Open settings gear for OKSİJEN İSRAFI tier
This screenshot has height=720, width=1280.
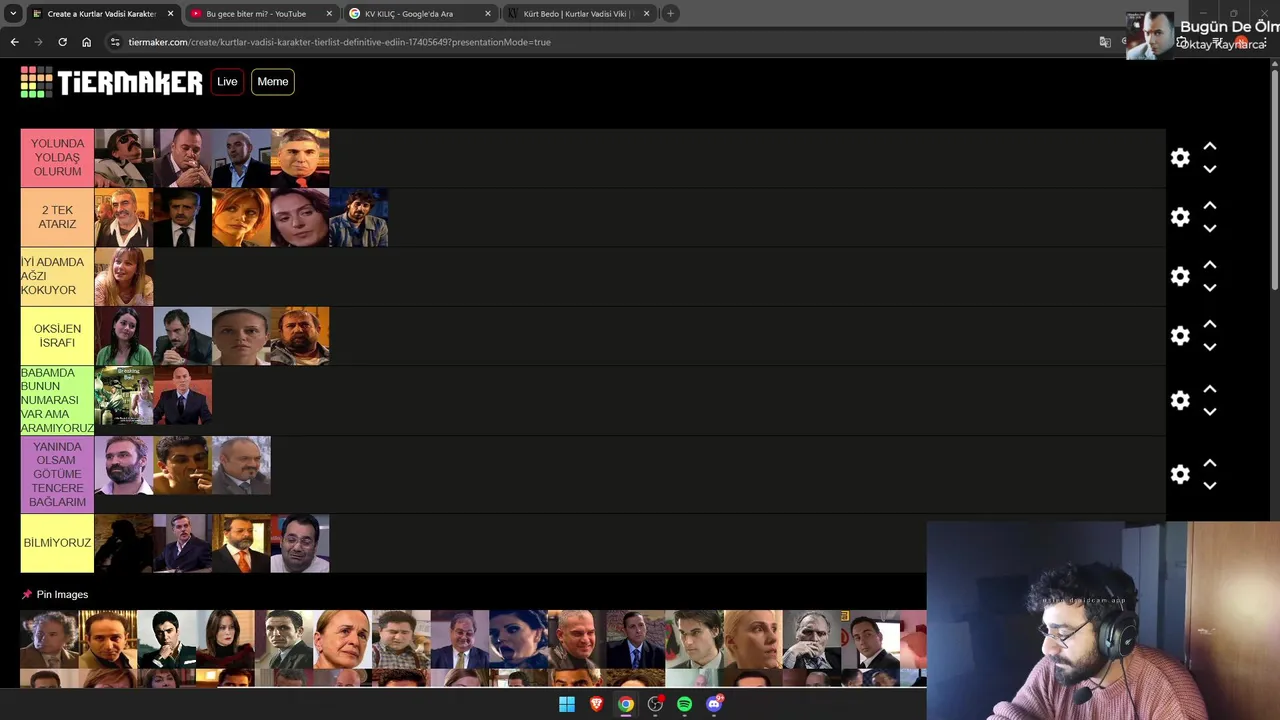point(1180,335)
